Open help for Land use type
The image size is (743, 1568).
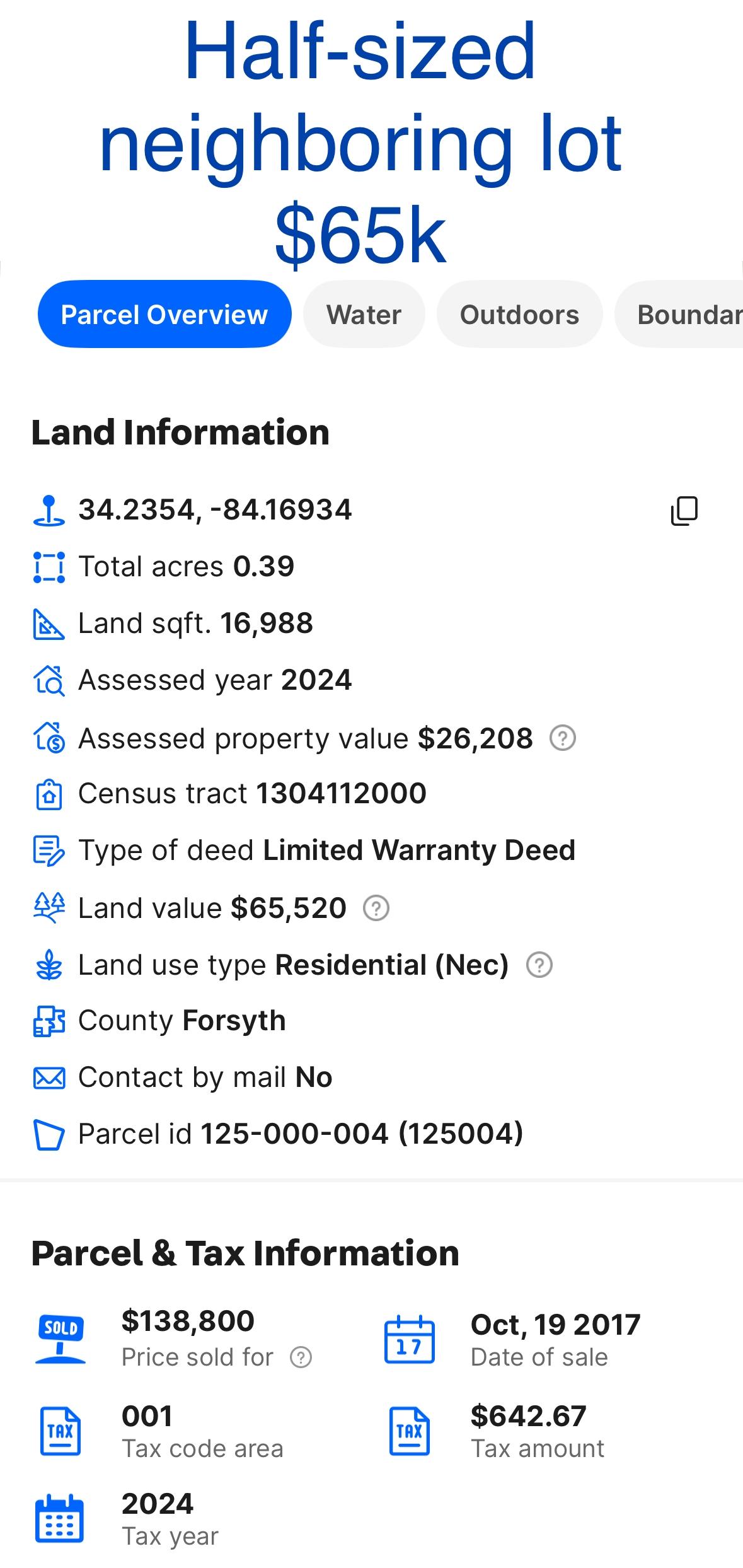click(539, 965)
